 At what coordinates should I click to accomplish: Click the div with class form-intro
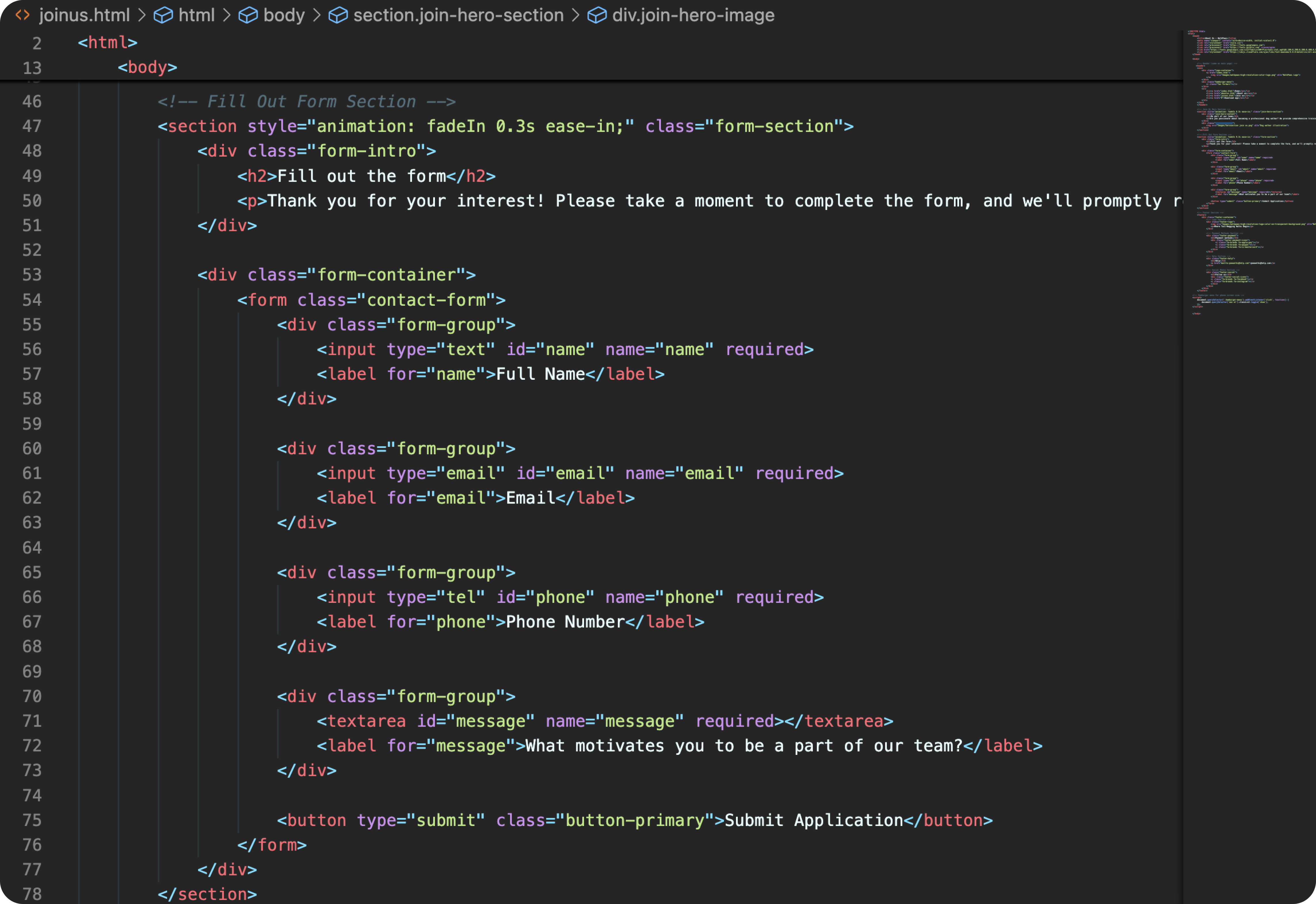tap(317, 151)
